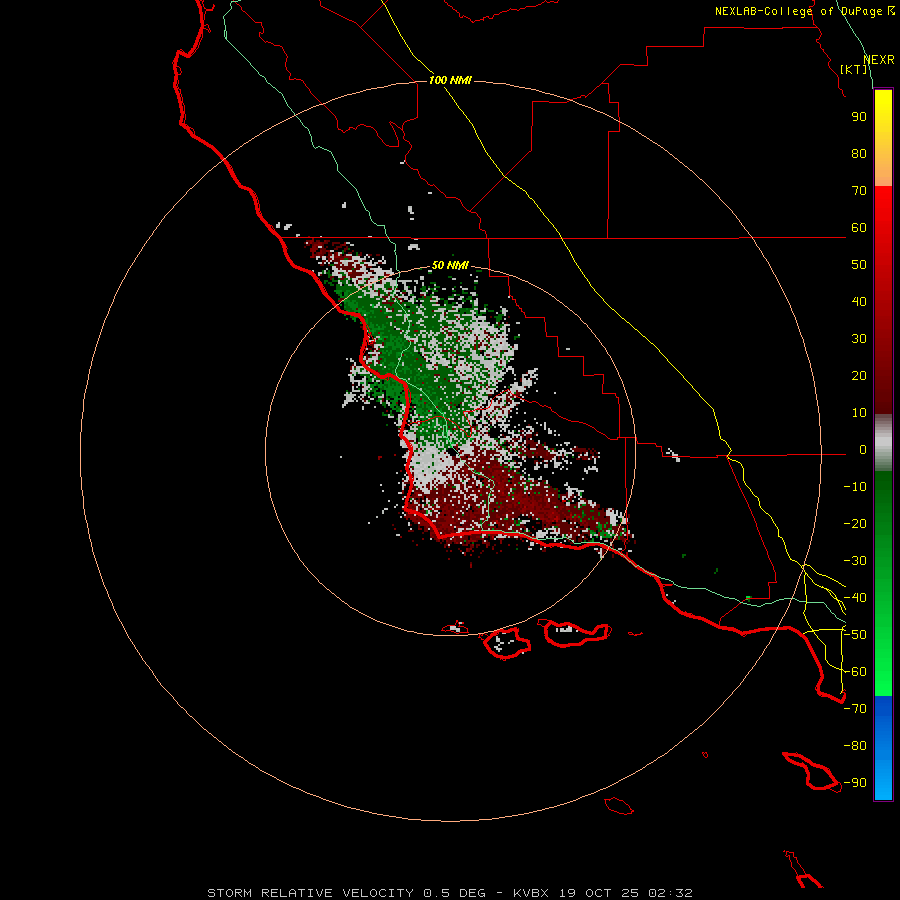Click the positive 10 value on velocity scale
900x900 pixels.
click(x=859, y=413)
